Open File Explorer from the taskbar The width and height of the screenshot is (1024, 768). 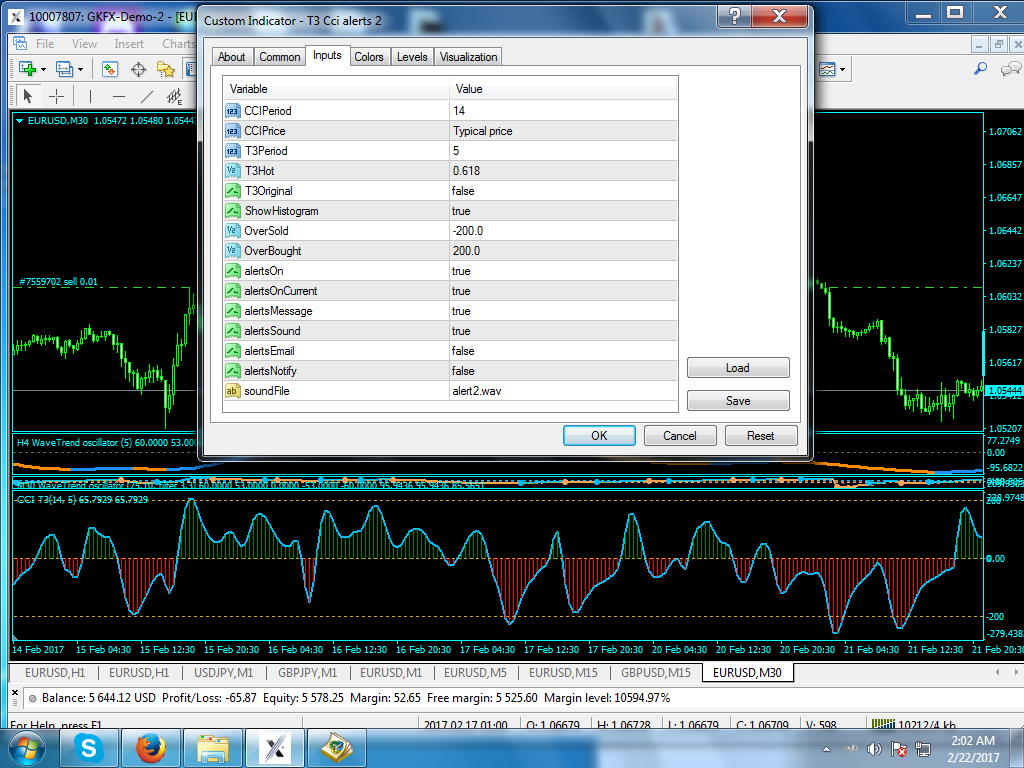pos(212,748)
